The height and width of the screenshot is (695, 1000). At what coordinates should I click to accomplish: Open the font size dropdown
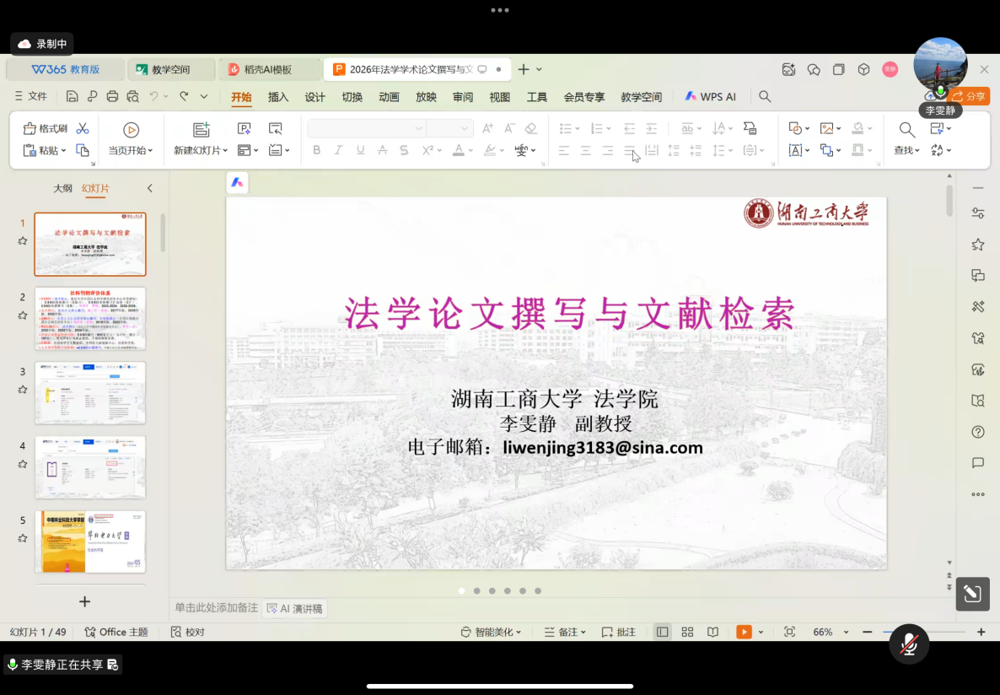464,128
